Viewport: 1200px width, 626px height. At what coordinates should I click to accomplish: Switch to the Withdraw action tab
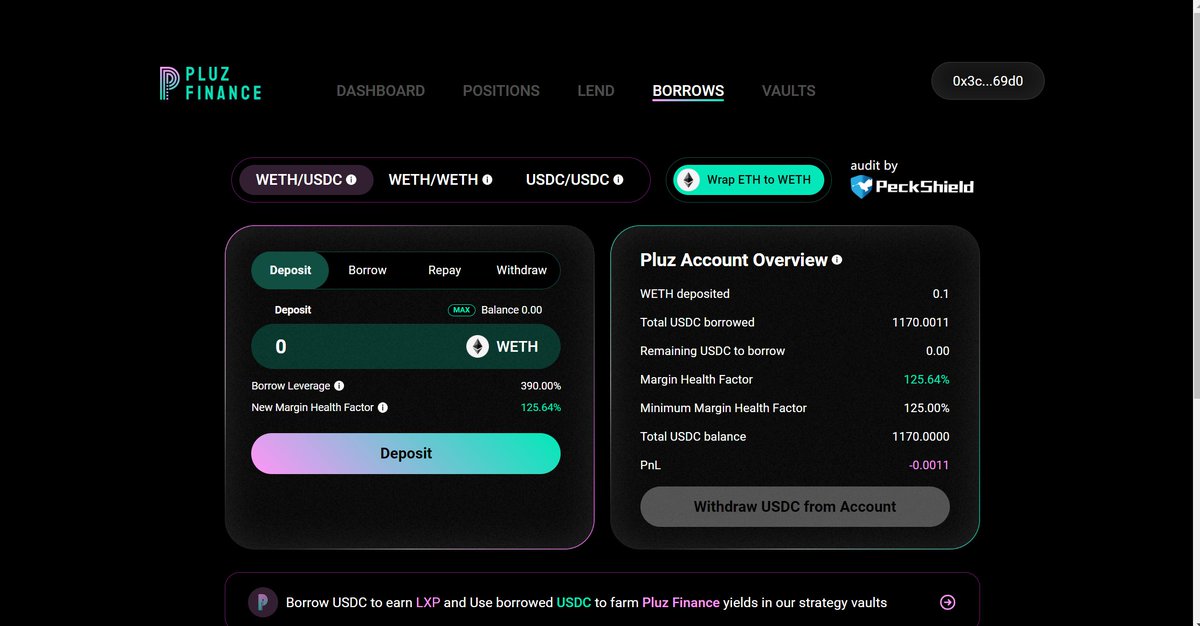(521, 270)
